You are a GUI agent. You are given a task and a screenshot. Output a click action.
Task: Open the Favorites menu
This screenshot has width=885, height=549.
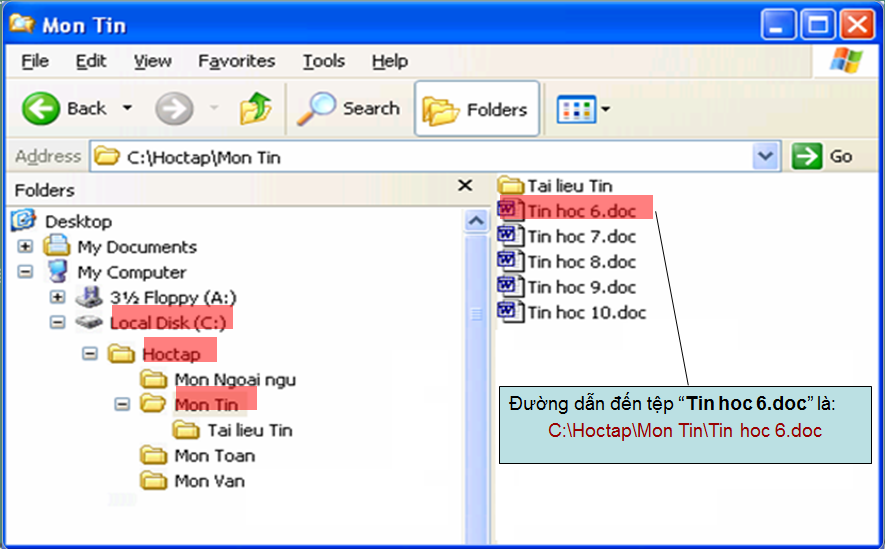pyautogui.click(x=236, y=61)
